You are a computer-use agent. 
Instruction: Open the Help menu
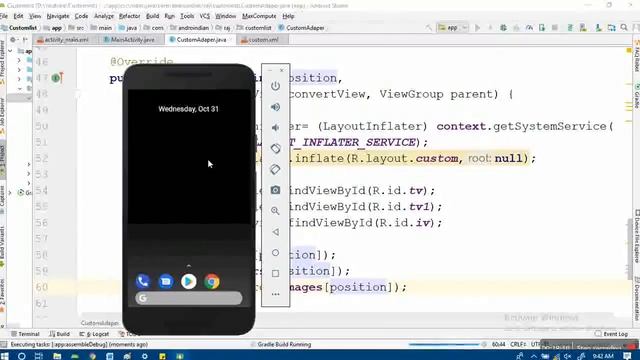pyautogui.click(x=288, y=16)
